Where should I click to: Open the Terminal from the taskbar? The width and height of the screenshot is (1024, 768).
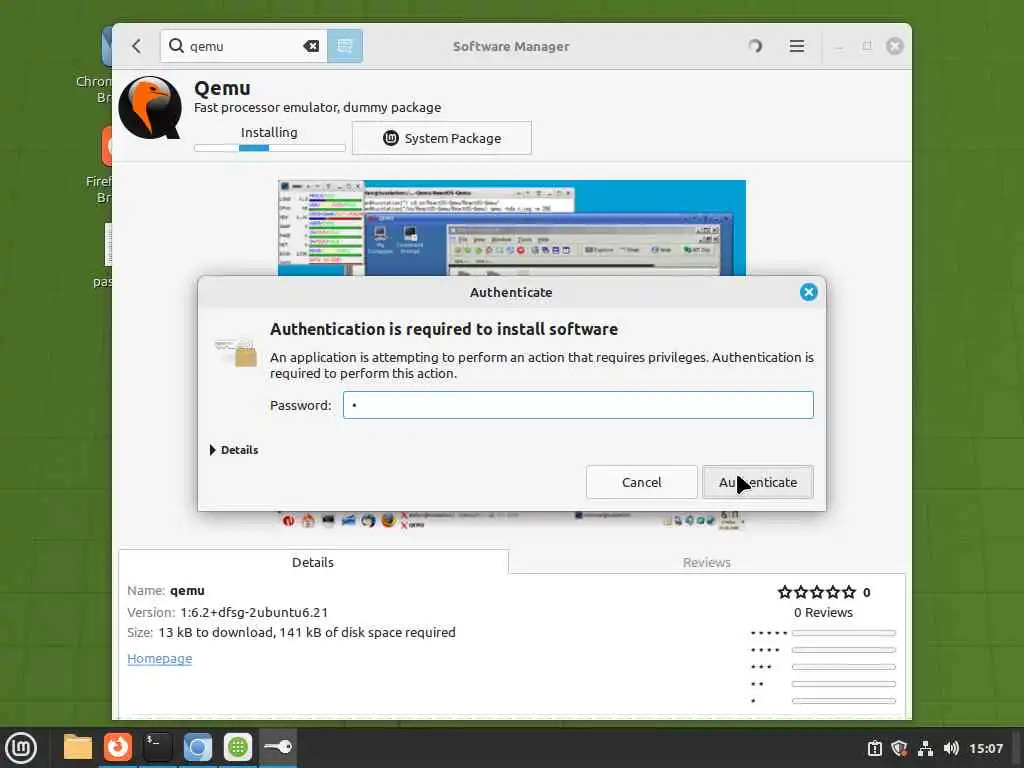click(157, 747)
